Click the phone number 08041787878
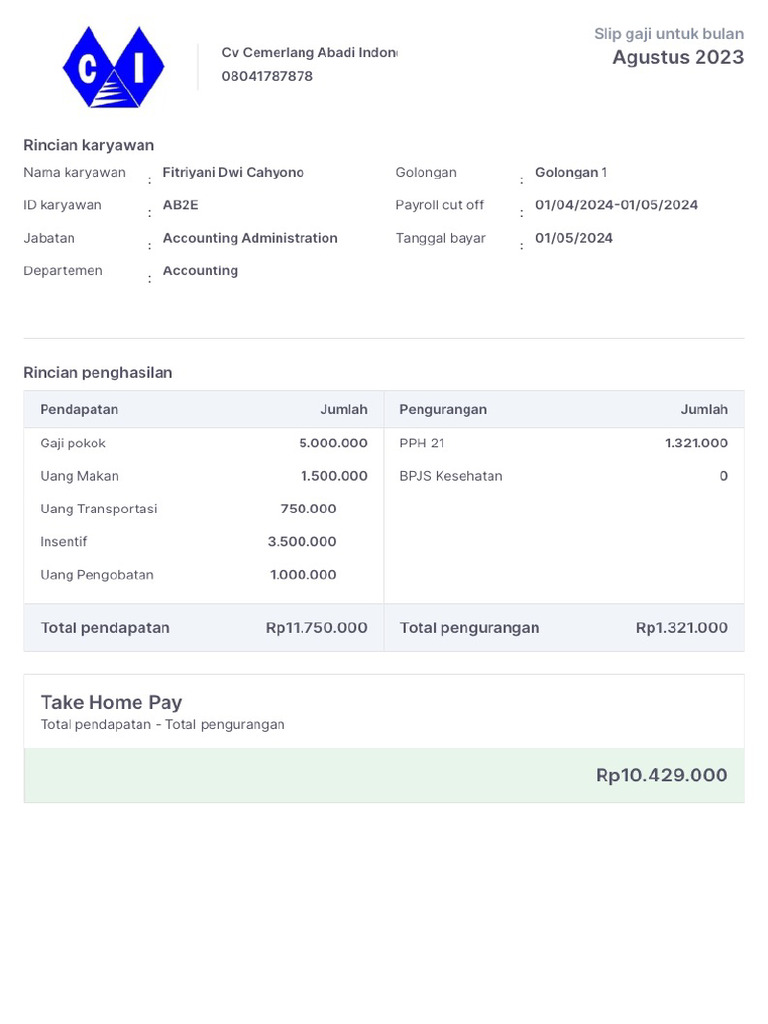The height and width of the screenshot is (1024, 768). coord(267,77)
